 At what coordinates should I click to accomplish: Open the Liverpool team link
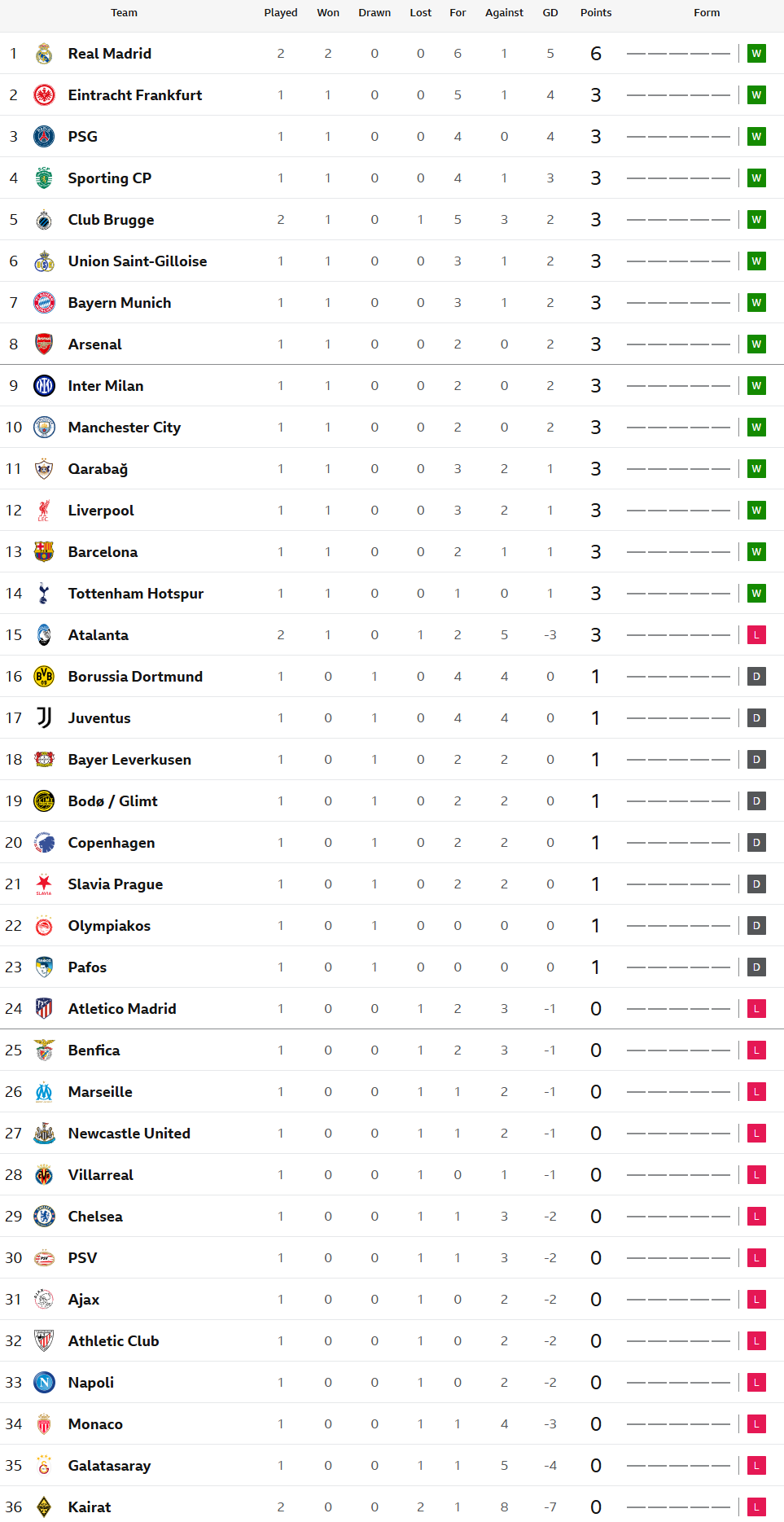101,511
